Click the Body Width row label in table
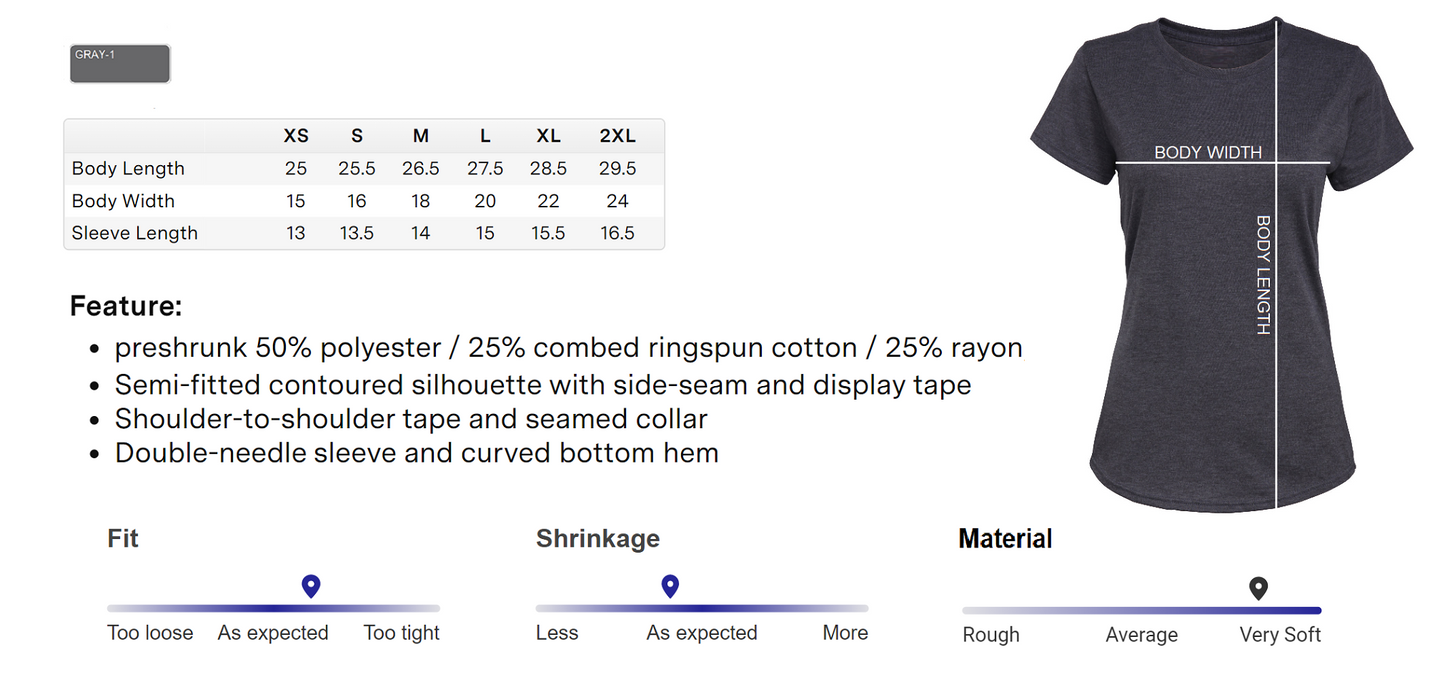The image size is (1445, 677). 123,201
